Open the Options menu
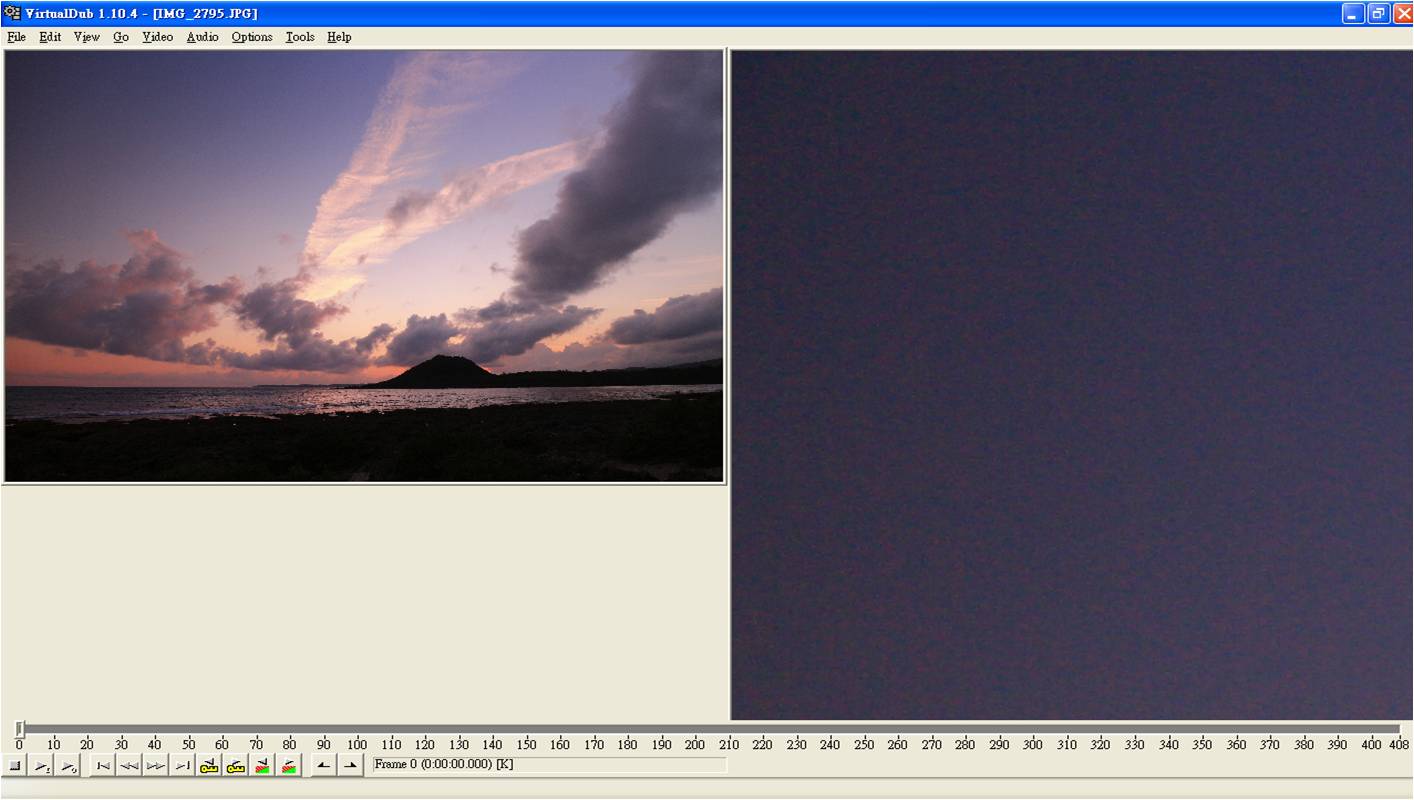Viewport: 1414px width, 800px height. tap(252, 37)
